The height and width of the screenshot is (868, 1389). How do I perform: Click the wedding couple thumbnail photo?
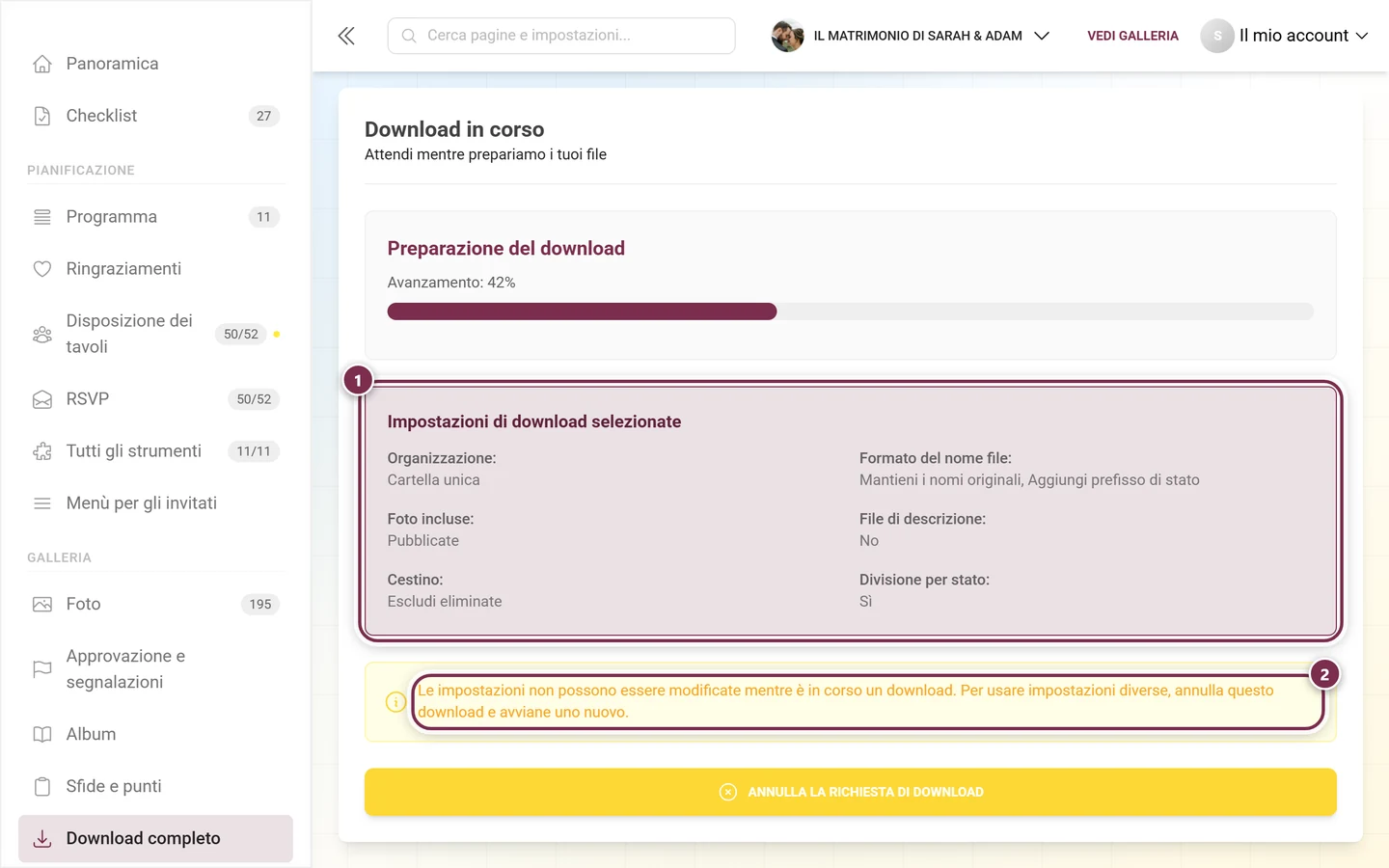(x=787, y=36)
